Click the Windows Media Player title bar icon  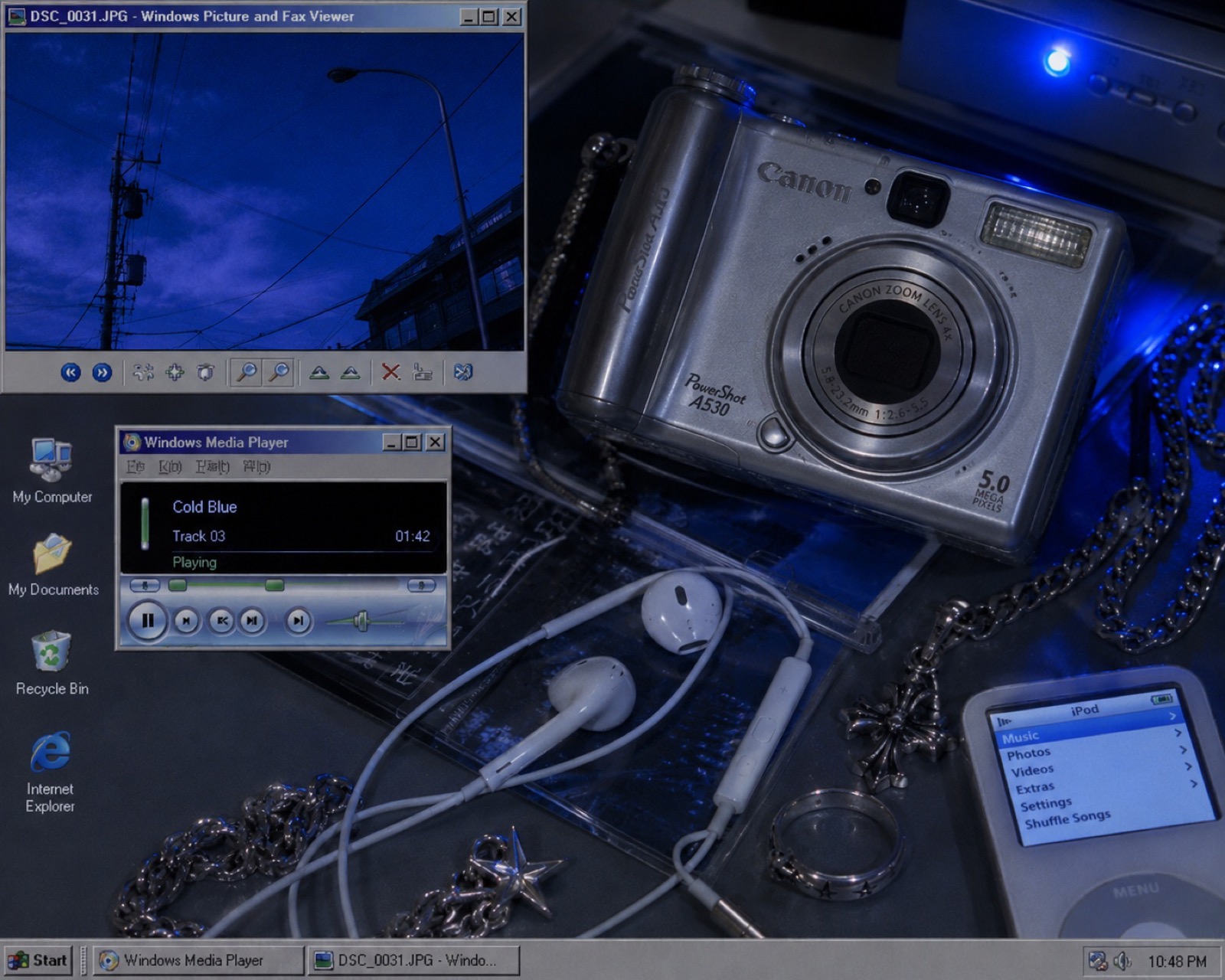click(x=132, y=442)
